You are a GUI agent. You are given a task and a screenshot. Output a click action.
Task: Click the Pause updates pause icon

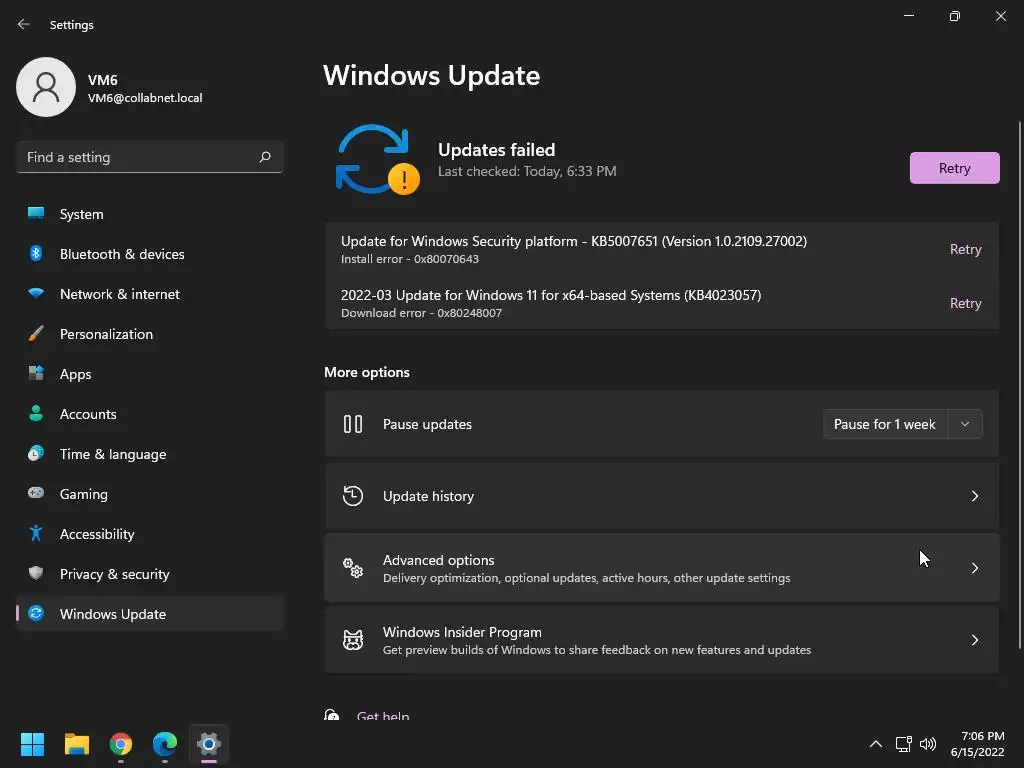[353, 424]
